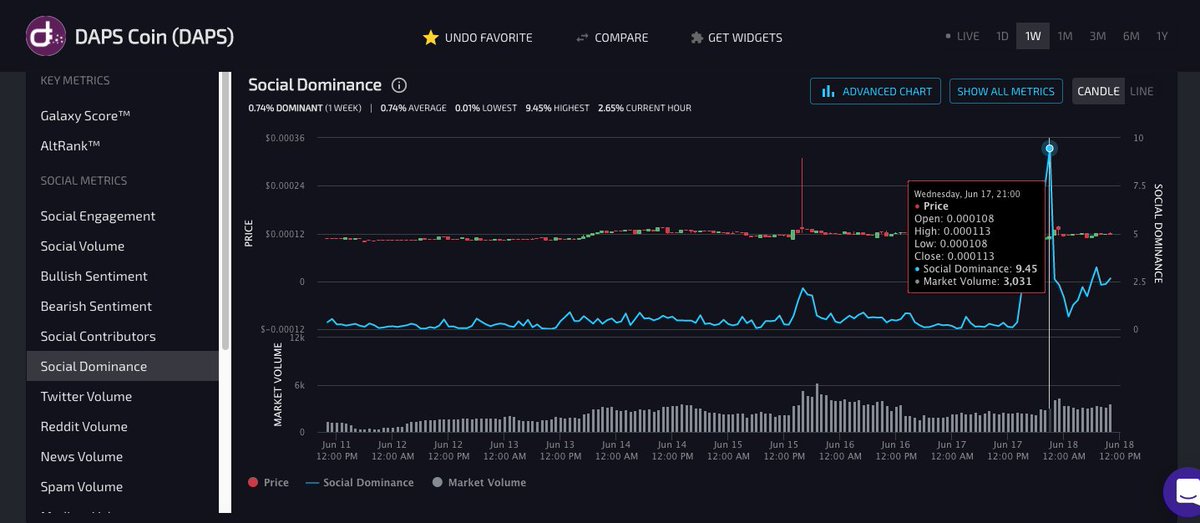
Task: Click the tooltip date Wednesday, Jun 17, 21:00
Action: [x=967, y=194]
